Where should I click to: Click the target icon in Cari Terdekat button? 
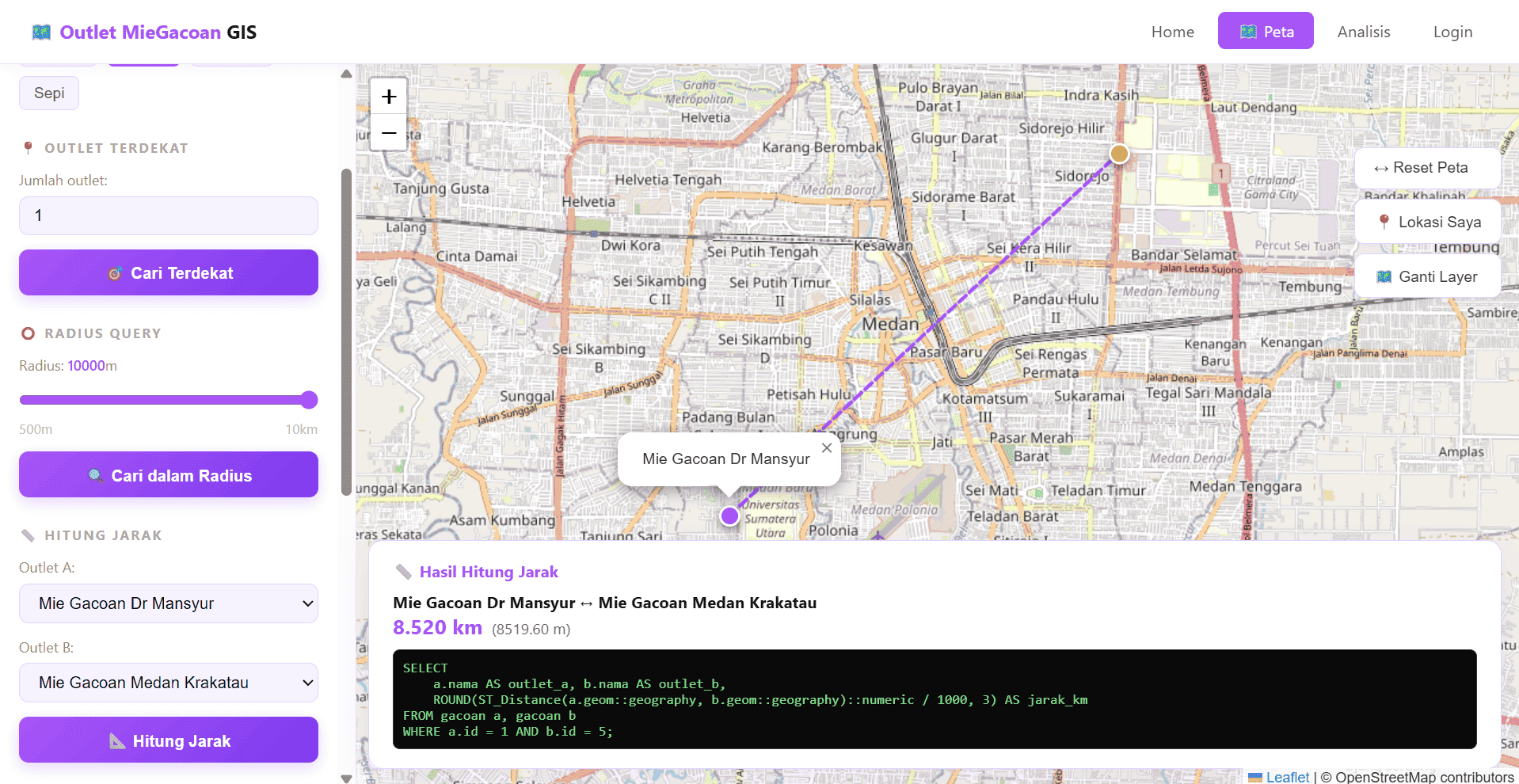tap(115, 273)
